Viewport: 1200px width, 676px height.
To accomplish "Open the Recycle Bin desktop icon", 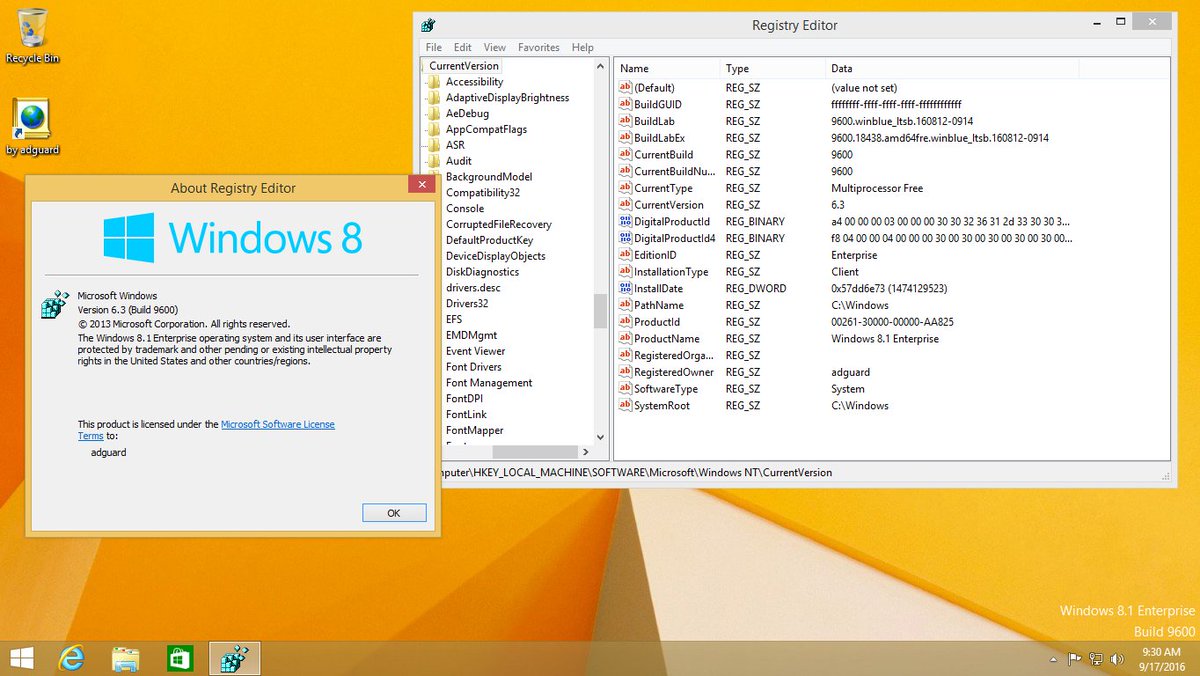I will click(x=32, y=36).
